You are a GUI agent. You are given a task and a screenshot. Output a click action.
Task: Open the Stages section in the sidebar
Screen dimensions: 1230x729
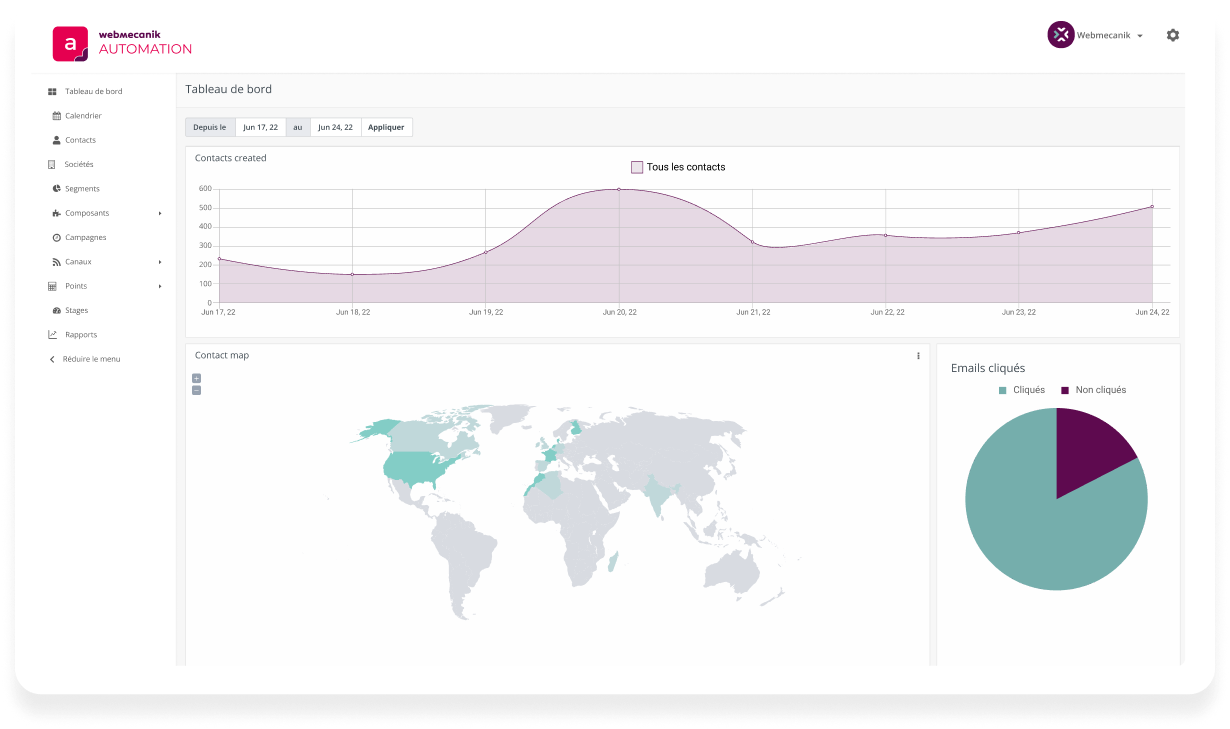(x=77, y=310)
